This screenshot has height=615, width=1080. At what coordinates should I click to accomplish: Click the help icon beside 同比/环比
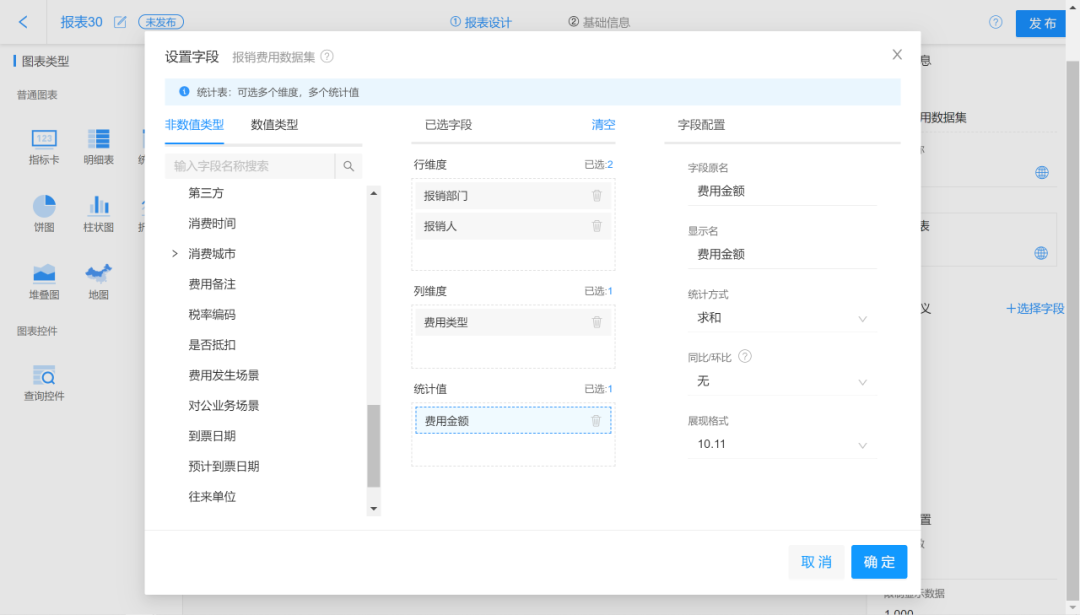745,357
